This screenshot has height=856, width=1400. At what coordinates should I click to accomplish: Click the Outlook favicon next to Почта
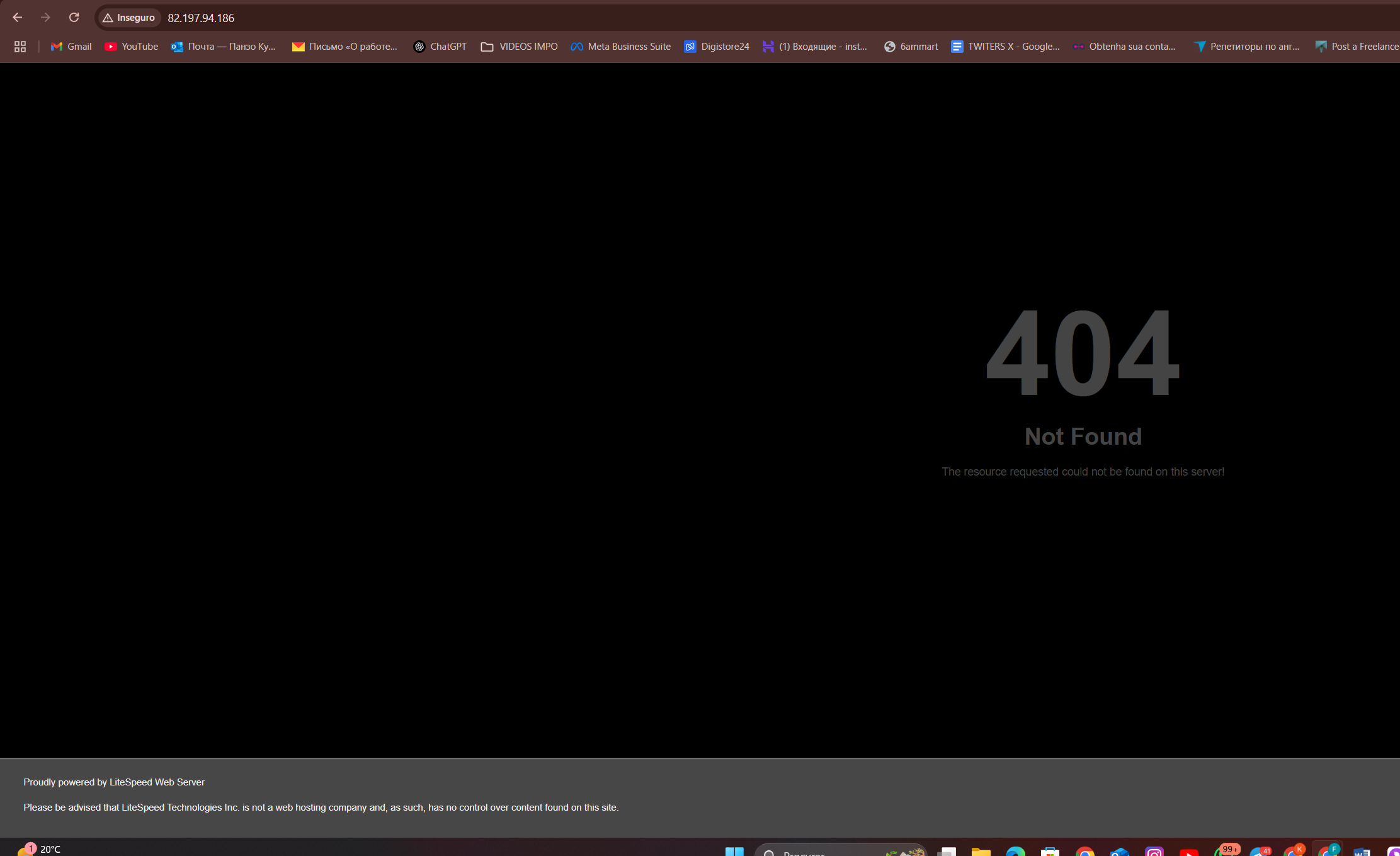click(x=177, y=47)
